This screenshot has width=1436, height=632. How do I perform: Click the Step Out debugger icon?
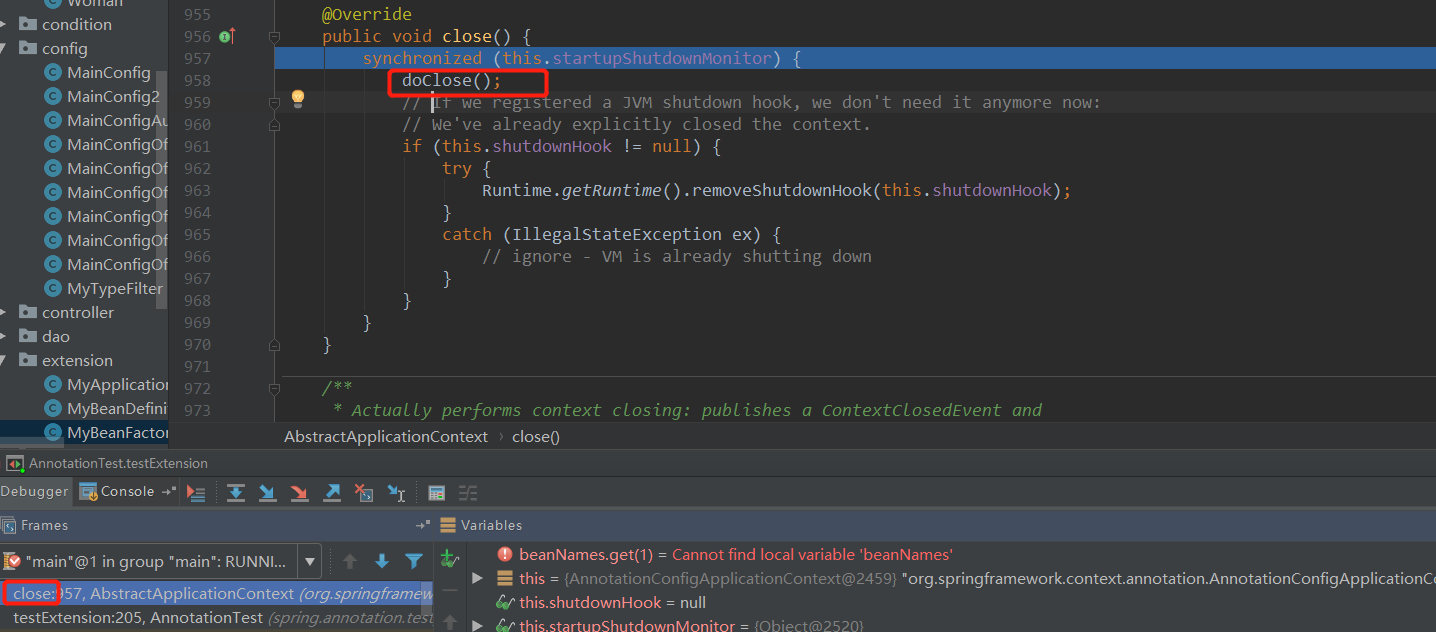[332, 492]
